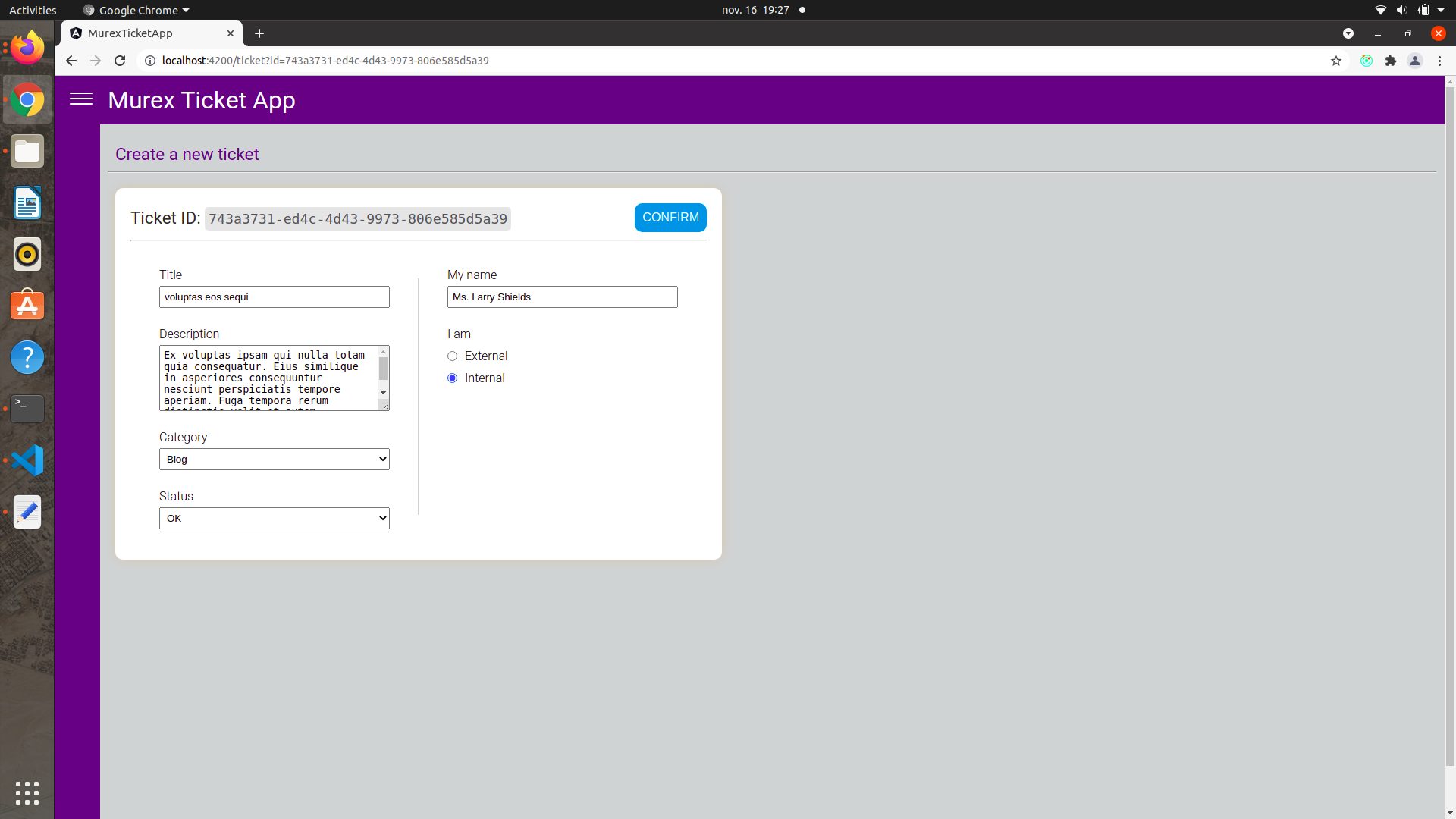Bookmark the page with the star icon

click(x=1336, y=61)
